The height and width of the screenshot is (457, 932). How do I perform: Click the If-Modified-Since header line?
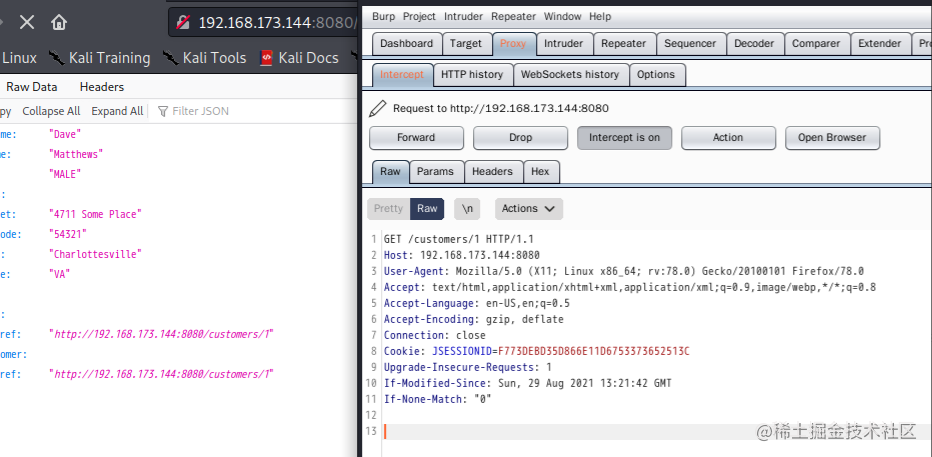528,383
